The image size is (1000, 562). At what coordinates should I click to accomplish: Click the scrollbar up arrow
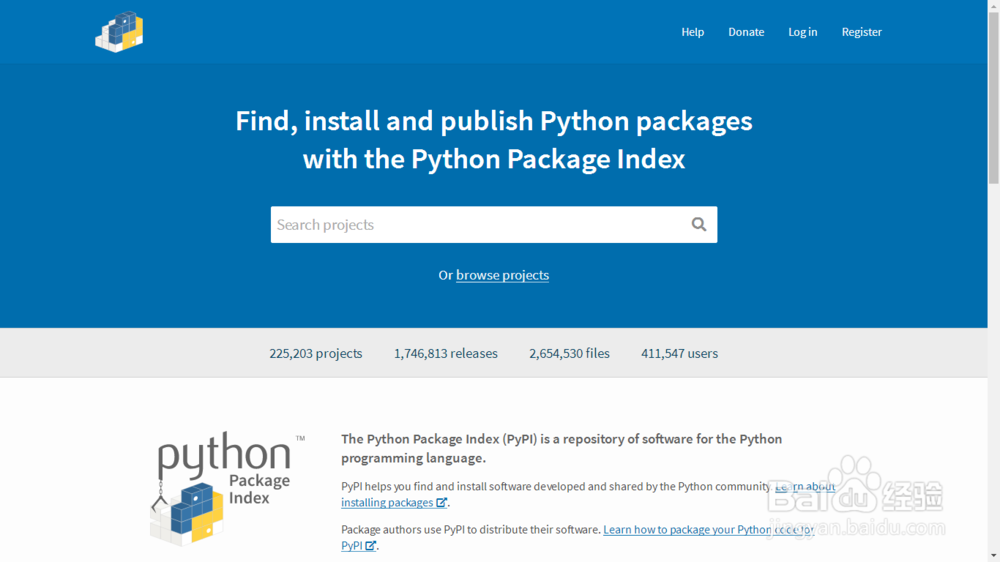click(993, 6)
